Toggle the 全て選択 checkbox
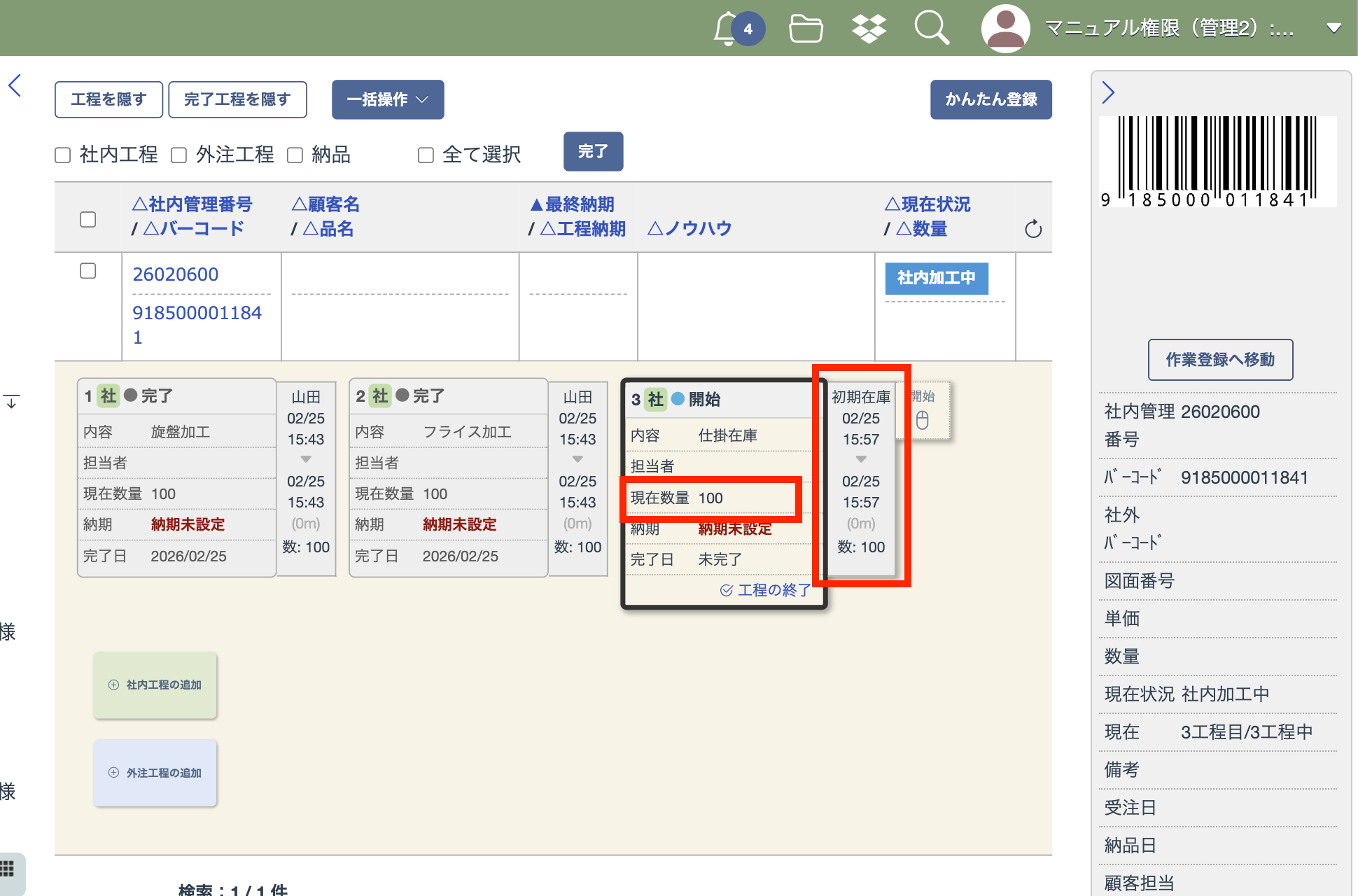Screen dimensions: 1358x896 point(426,155)
